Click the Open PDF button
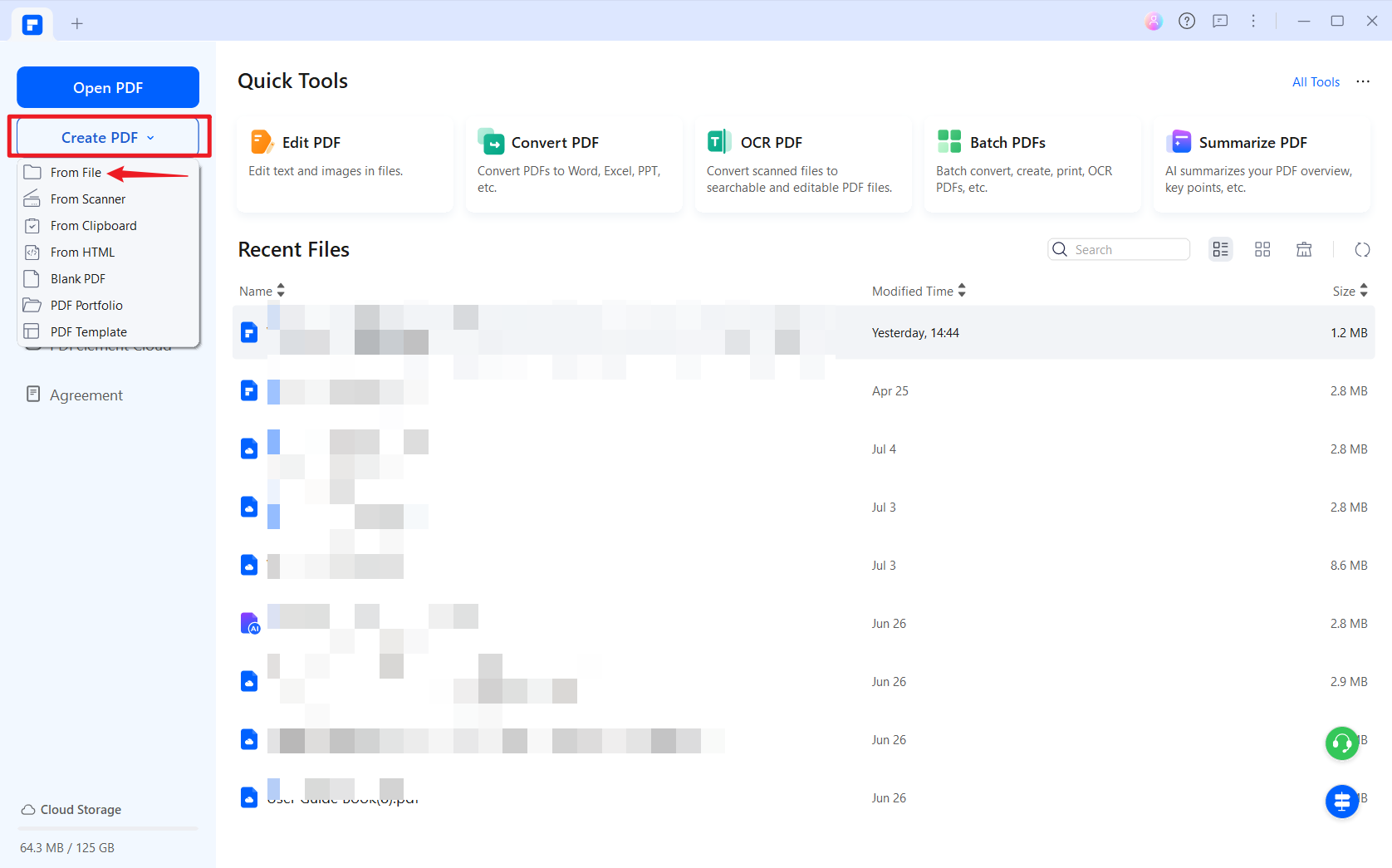This screenshot has width=1392, height=868. [x=108, y=87]
